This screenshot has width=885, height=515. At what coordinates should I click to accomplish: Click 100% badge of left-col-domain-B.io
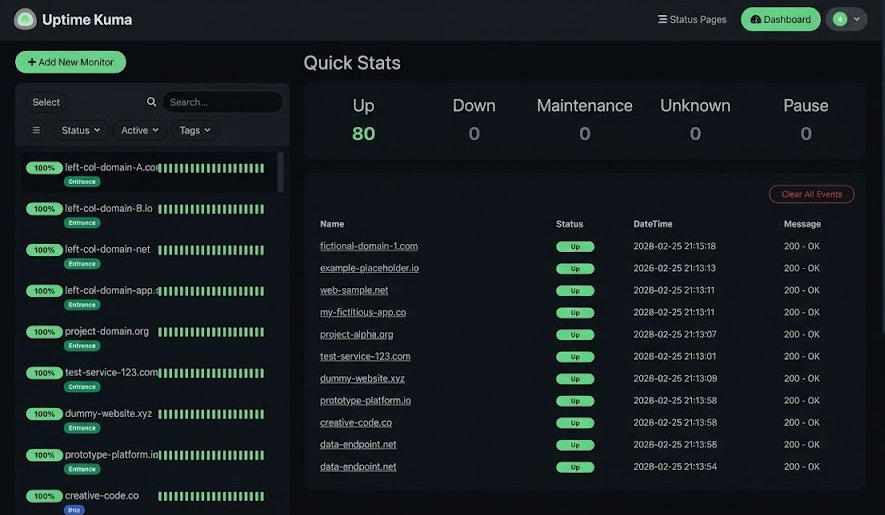coord(44,209)
